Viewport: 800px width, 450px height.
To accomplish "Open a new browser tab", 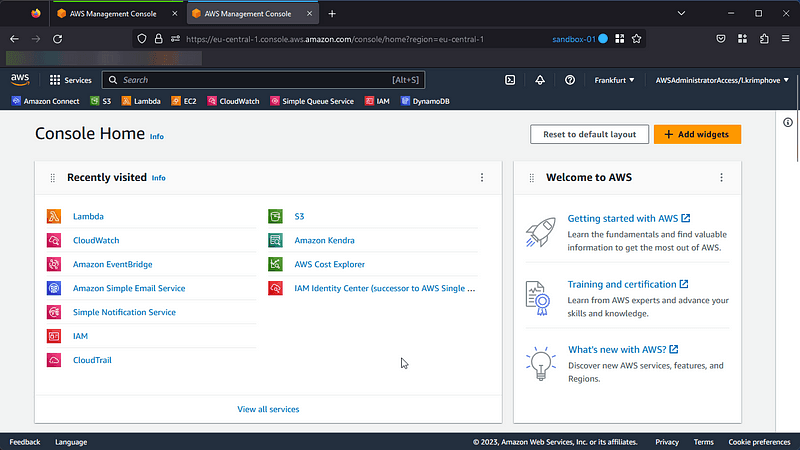I will 332,14.
